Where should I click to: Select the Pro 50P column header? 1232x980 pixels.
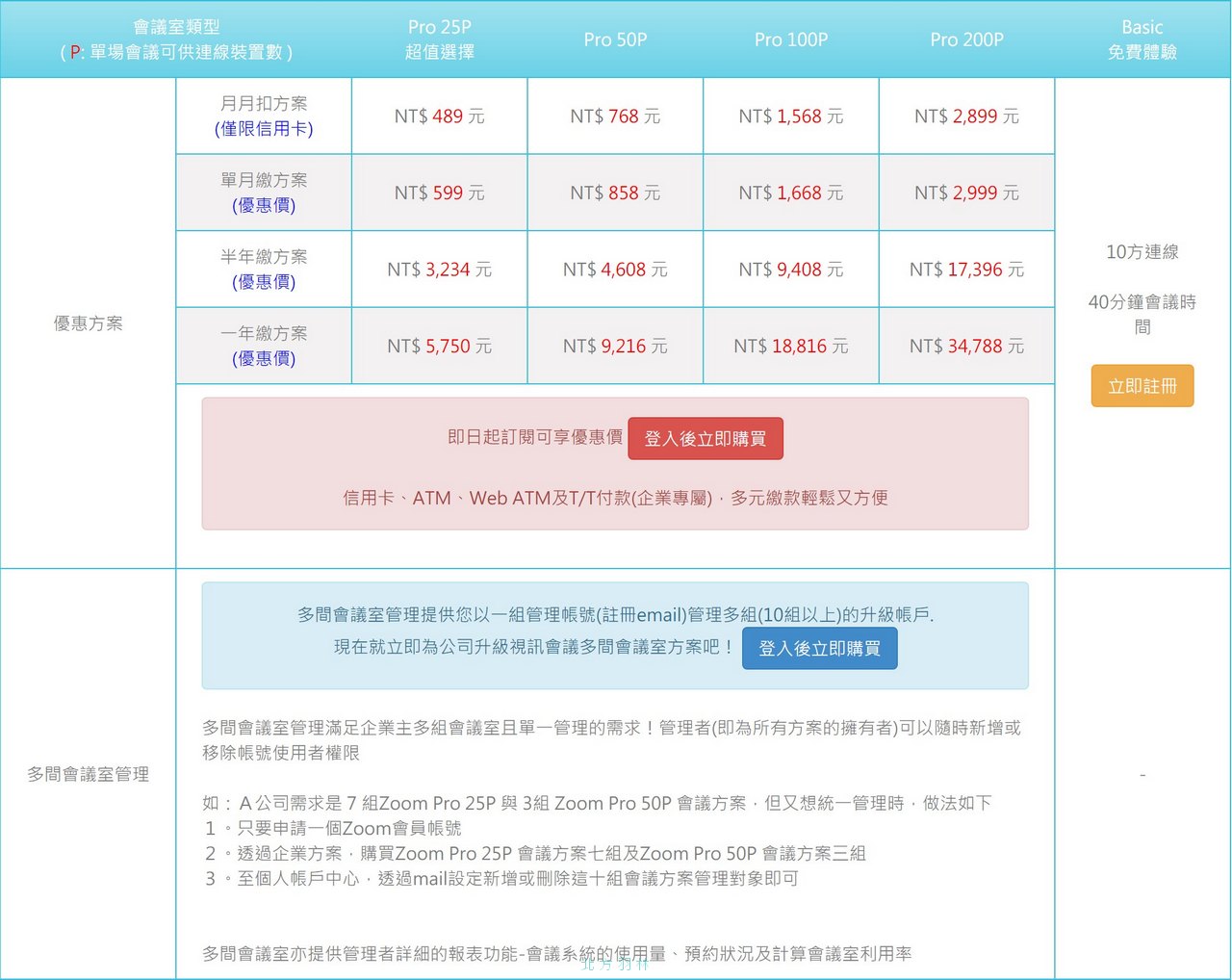(x=615, y=39)
